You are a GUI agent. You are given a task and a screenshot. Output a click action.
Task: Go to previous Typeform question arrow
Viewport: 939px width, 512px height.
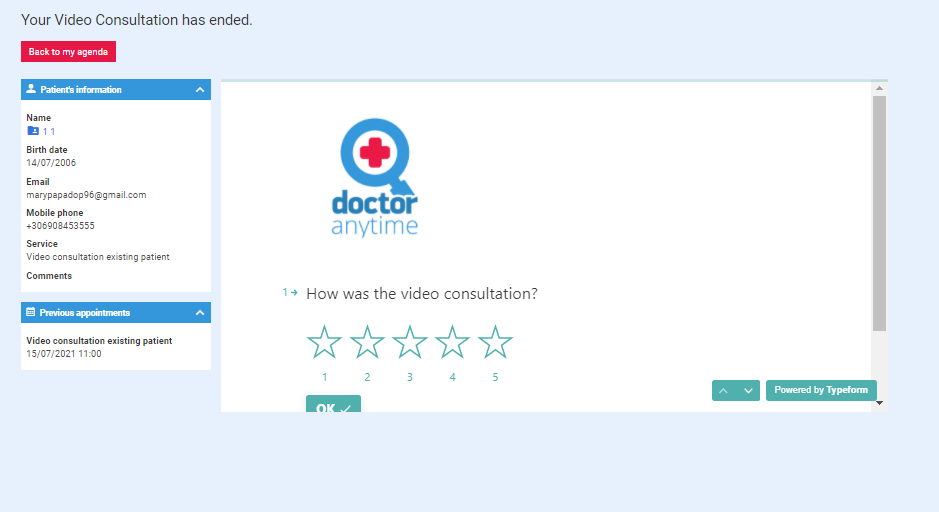[x=723, y=390]
